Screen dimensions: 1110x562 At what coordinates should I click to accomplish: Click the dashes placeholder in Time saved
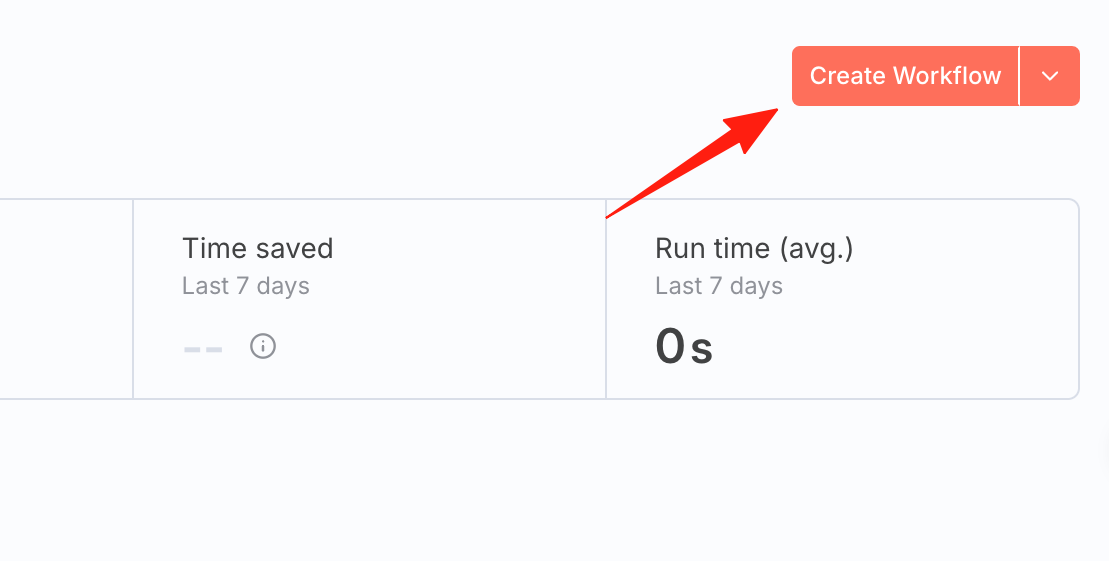(x=203, y=349)
